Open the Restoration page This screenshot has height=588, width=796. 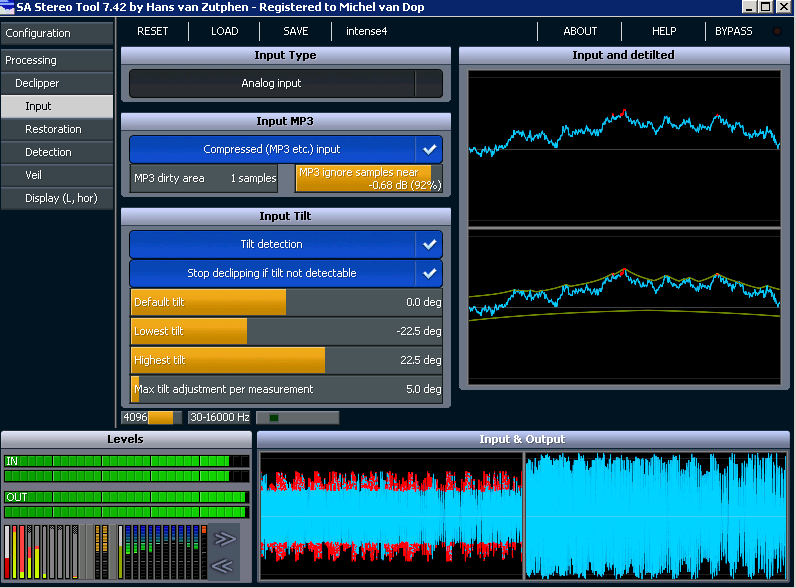tap(57, 129)
